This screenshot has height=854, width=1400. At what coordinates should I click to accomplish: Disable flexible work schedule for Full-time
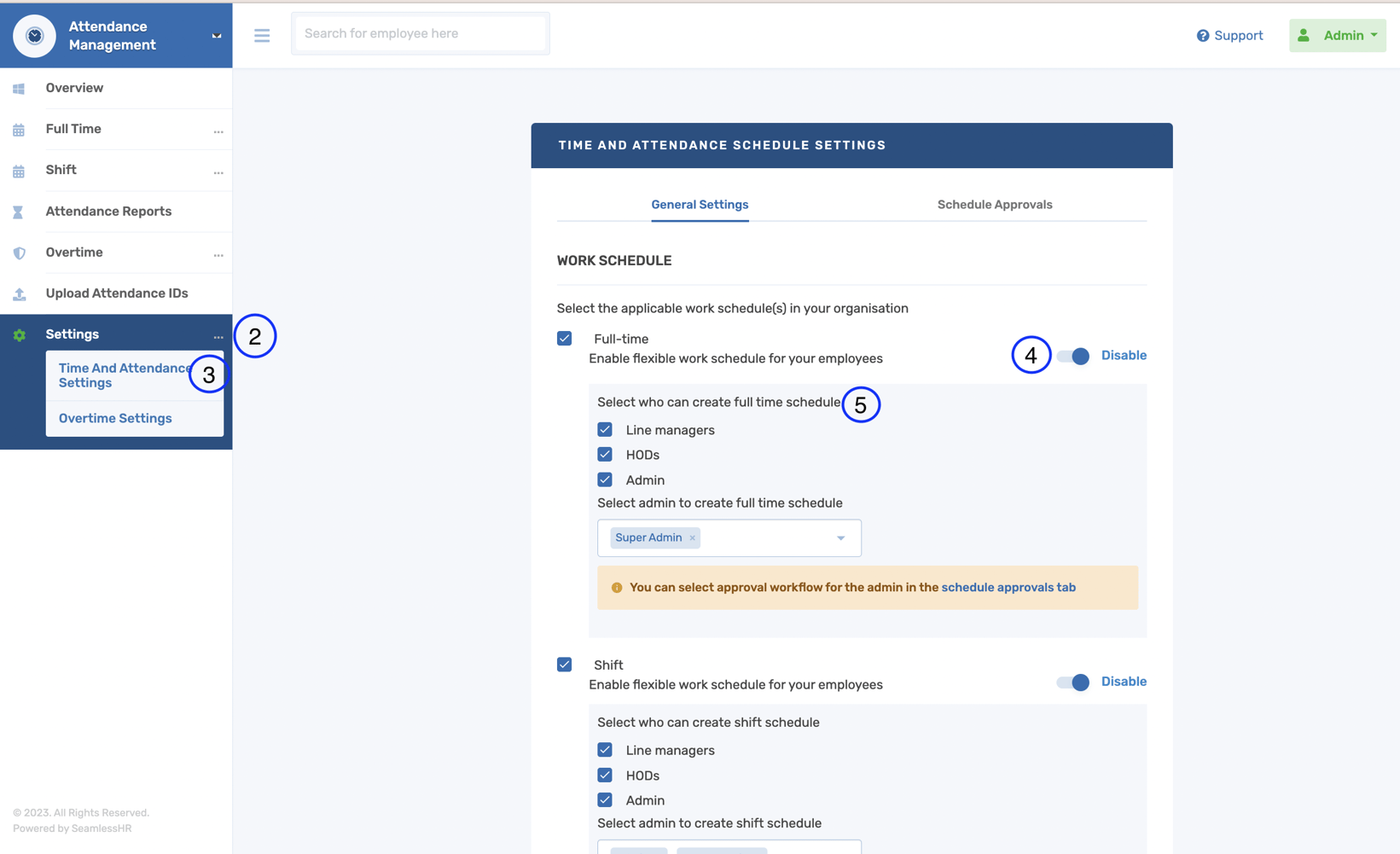pos(1072,356)
